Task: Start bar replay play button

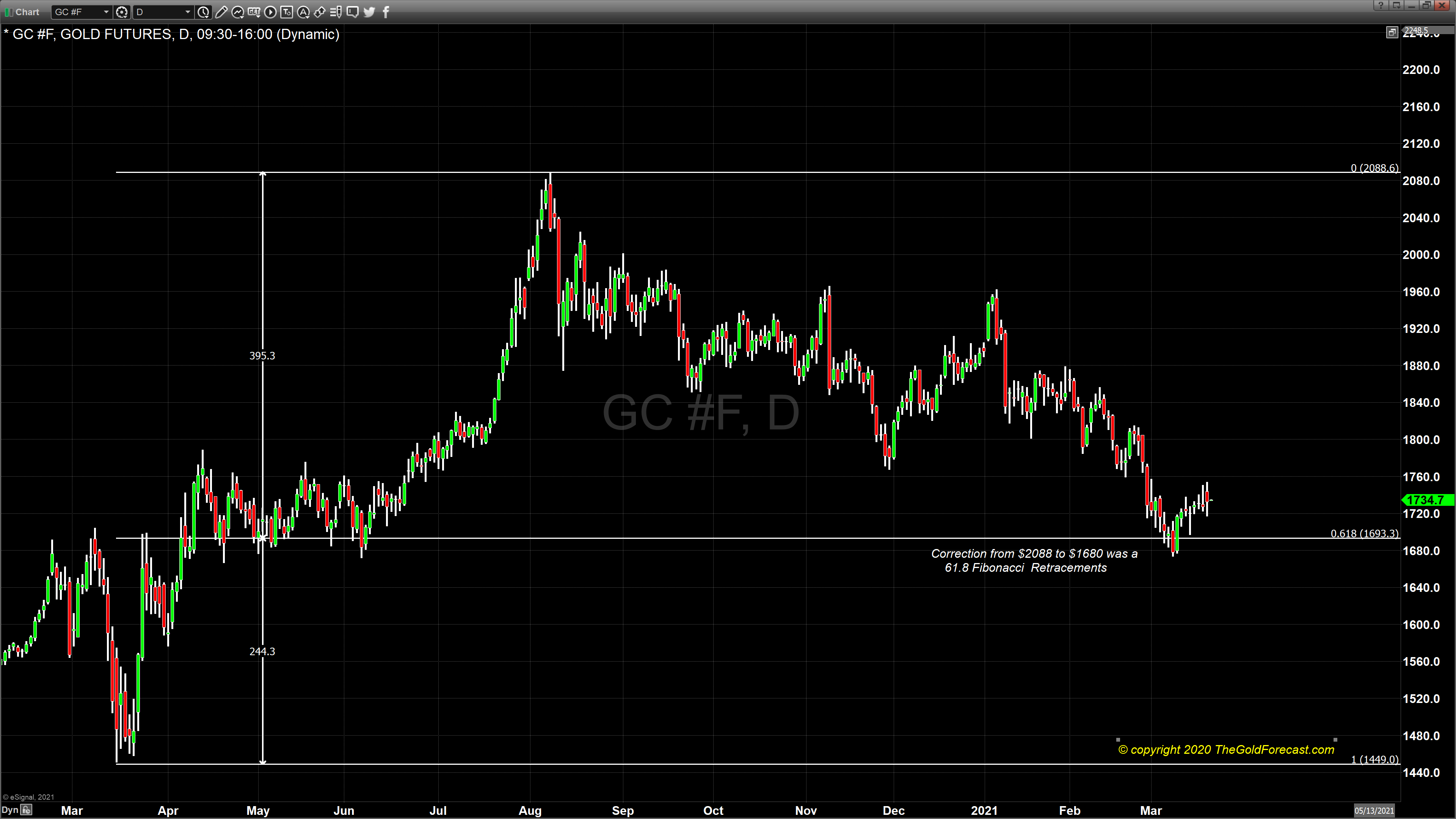Action: [270, 11]
